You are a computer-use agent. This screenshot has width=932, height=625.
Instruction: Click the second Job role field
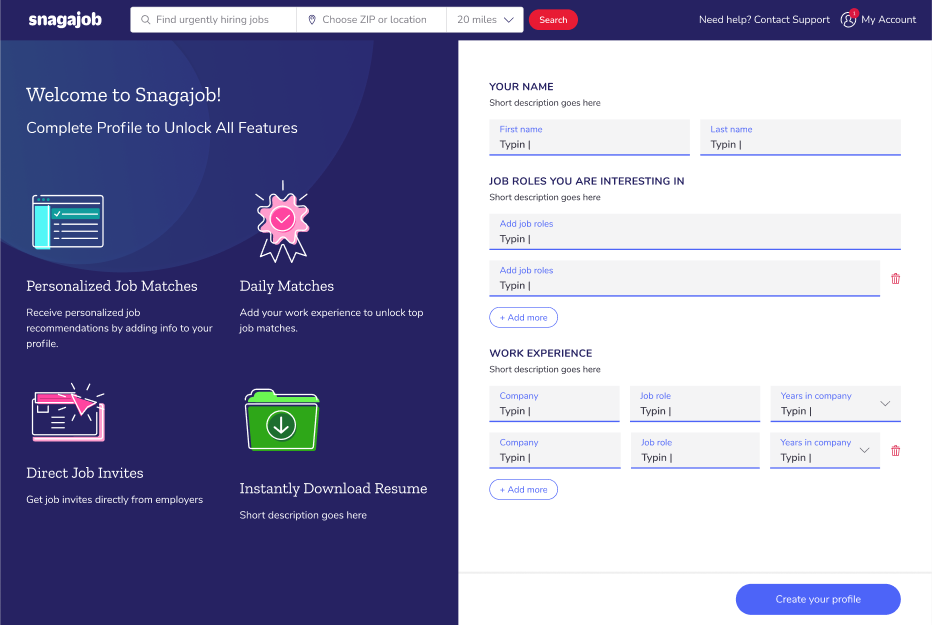pyautogui.click(x=695, y=450)
